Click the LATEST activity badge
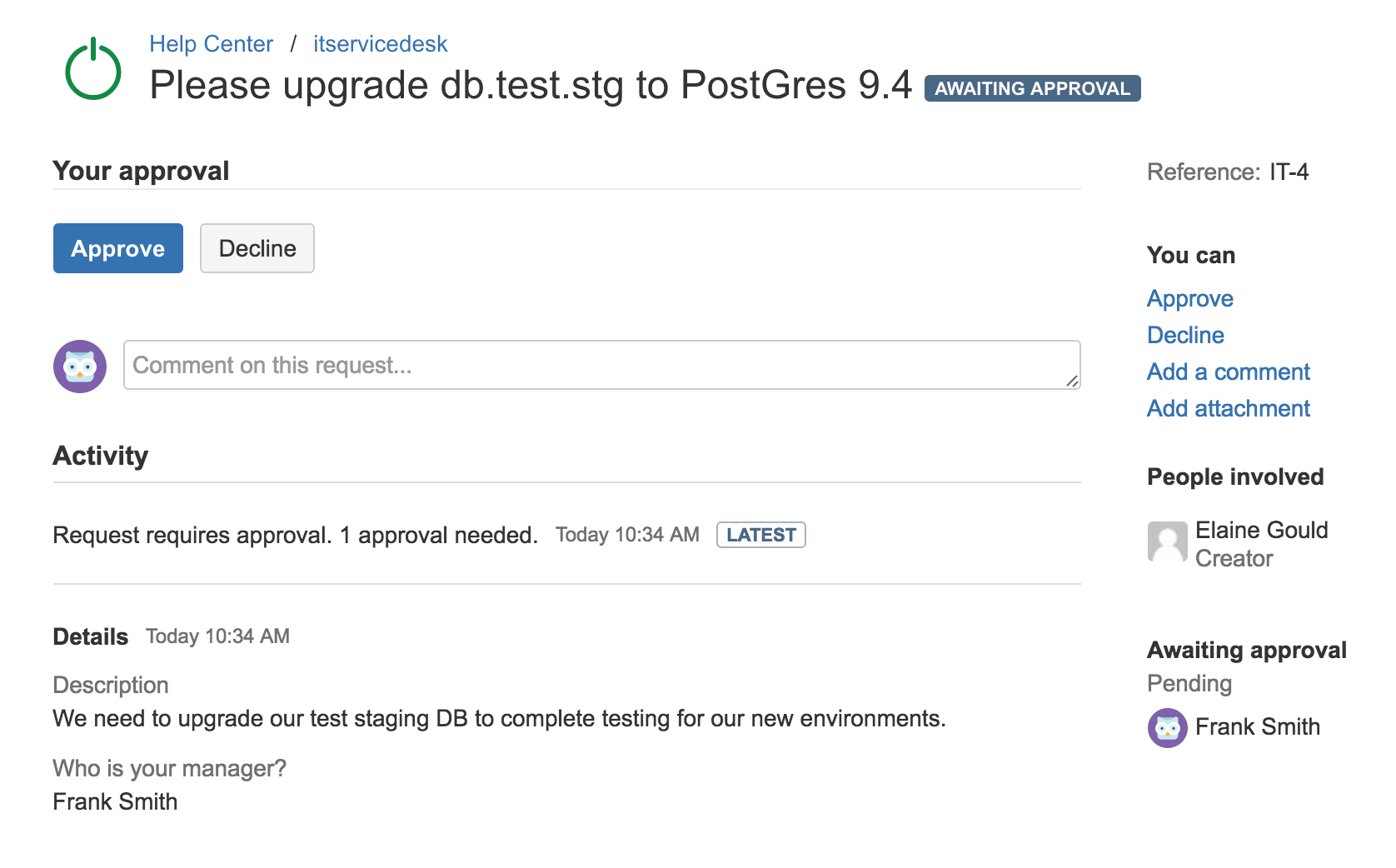This screenshot has width=1396, height=868. click(761, 535)
